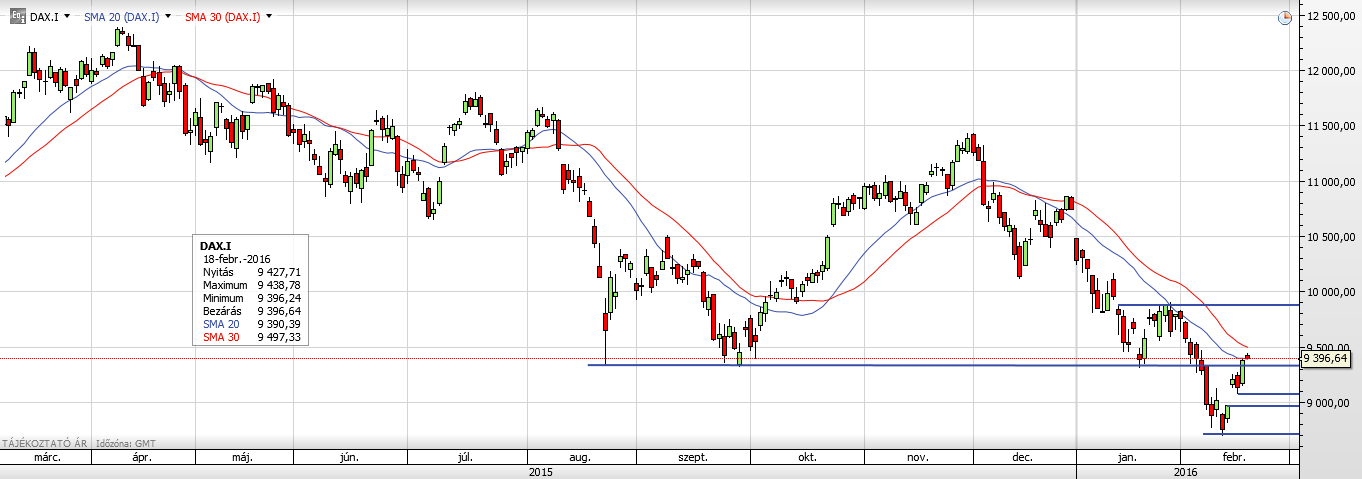Click the aug. month label on time axis
1362x479 pixels.
[x=580, y=457]
